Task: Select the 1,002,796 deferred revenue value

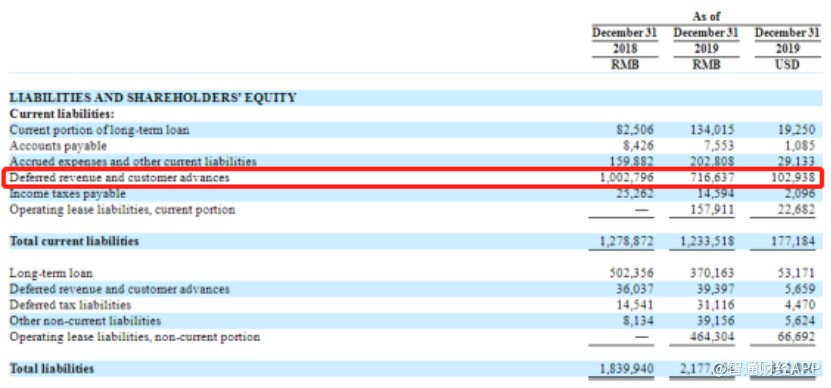Action: (x=627, y=178)
